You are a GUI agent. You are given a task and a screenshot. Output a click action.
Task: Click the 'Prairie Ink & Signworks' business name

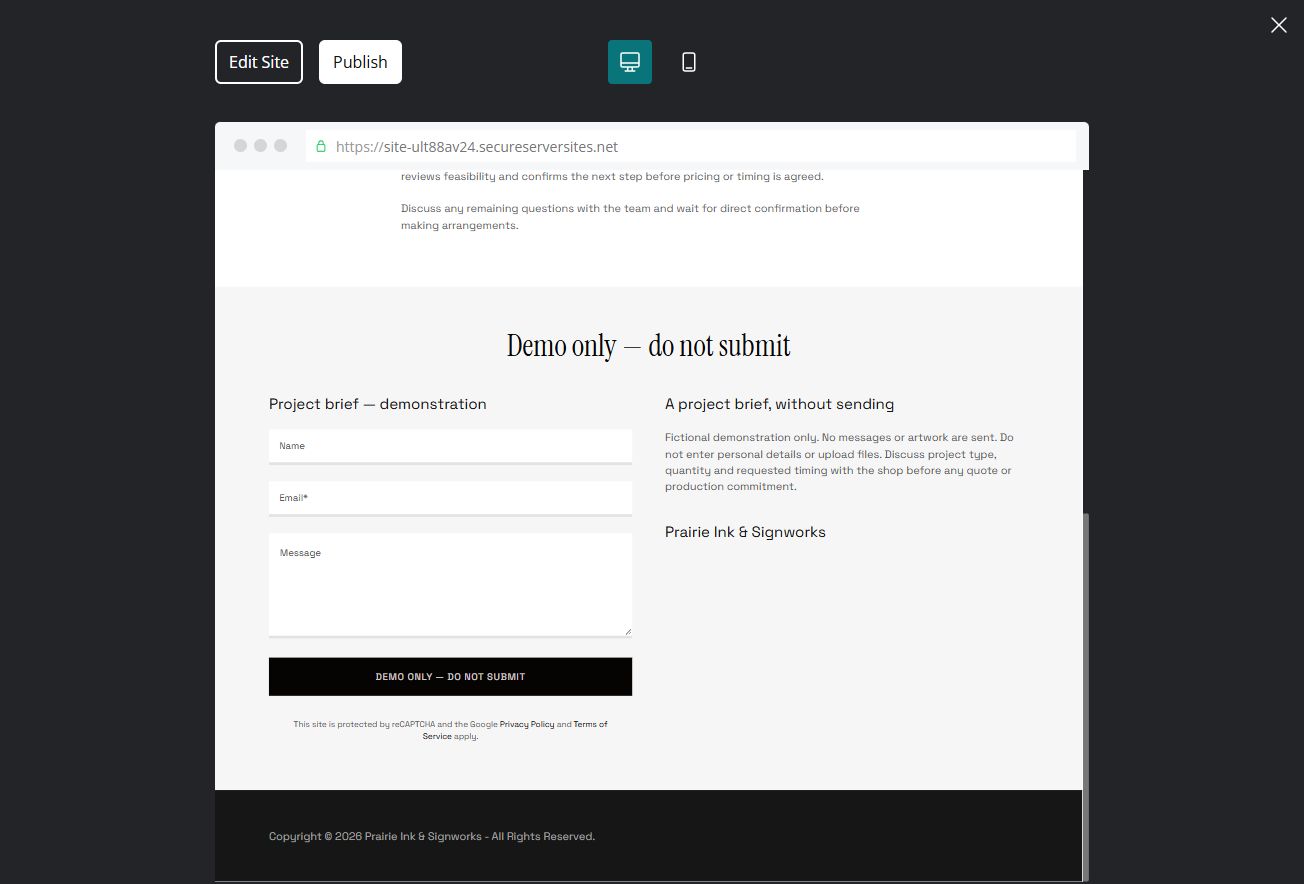point(745,532)
